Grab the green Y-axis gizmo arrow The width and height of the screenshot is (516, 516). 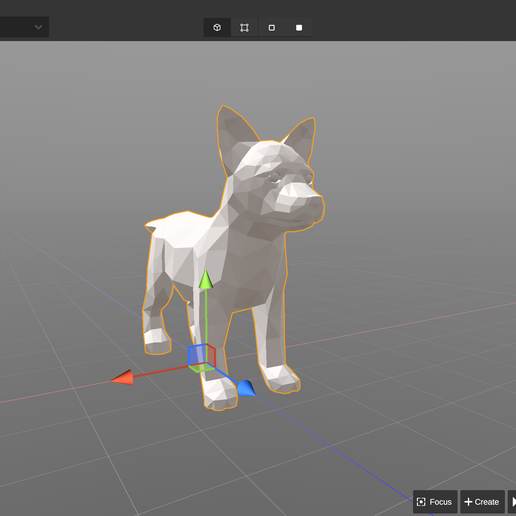(206, 279)
